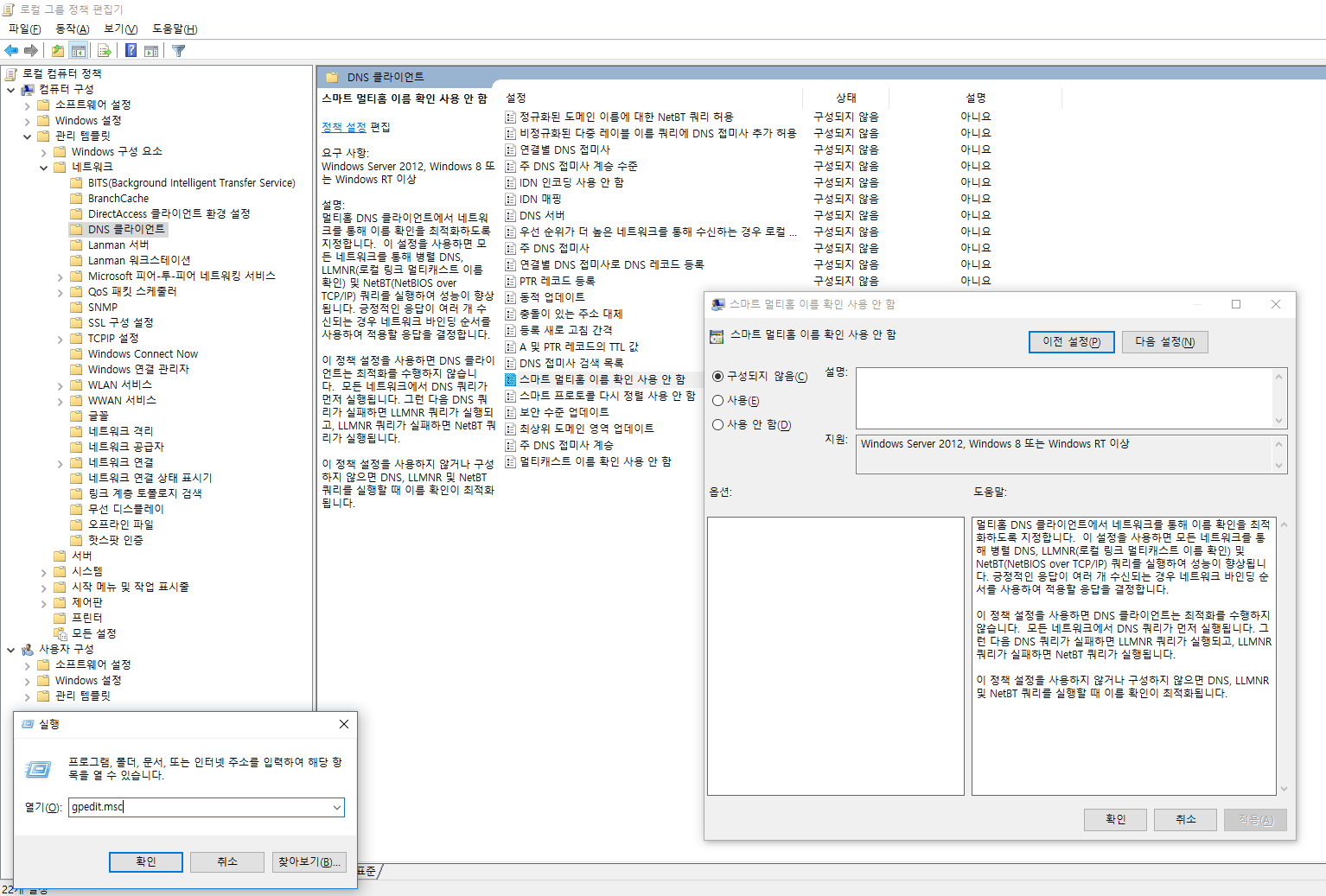Select the '사용 안 함' radio button

pos(717,425)
